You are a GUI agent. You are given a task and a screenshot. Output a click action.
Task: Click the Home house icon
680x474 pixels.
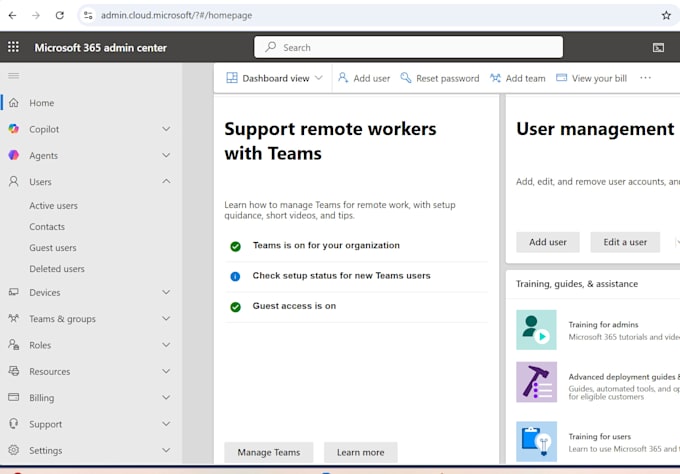tap(14, 103)
